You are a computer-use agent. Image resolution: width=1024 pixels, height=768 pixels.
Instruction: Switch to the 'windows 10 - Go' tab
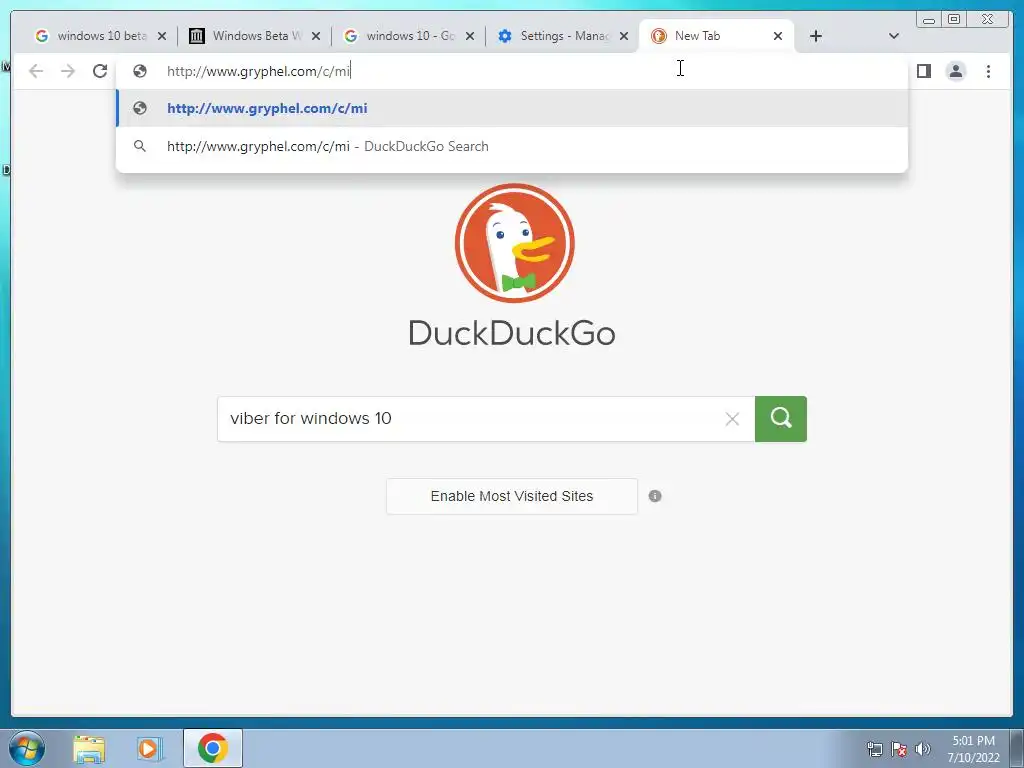(x=409, y=36)
